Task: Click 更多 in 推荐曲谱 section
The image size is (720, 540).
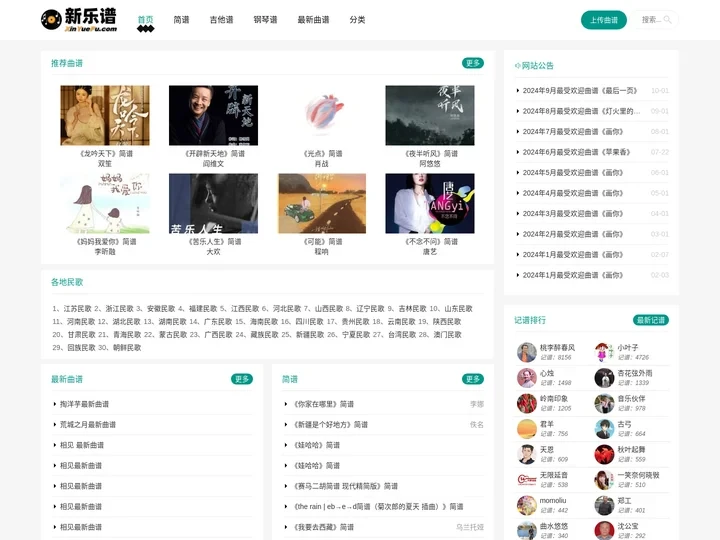Action: tap(472, 63)
